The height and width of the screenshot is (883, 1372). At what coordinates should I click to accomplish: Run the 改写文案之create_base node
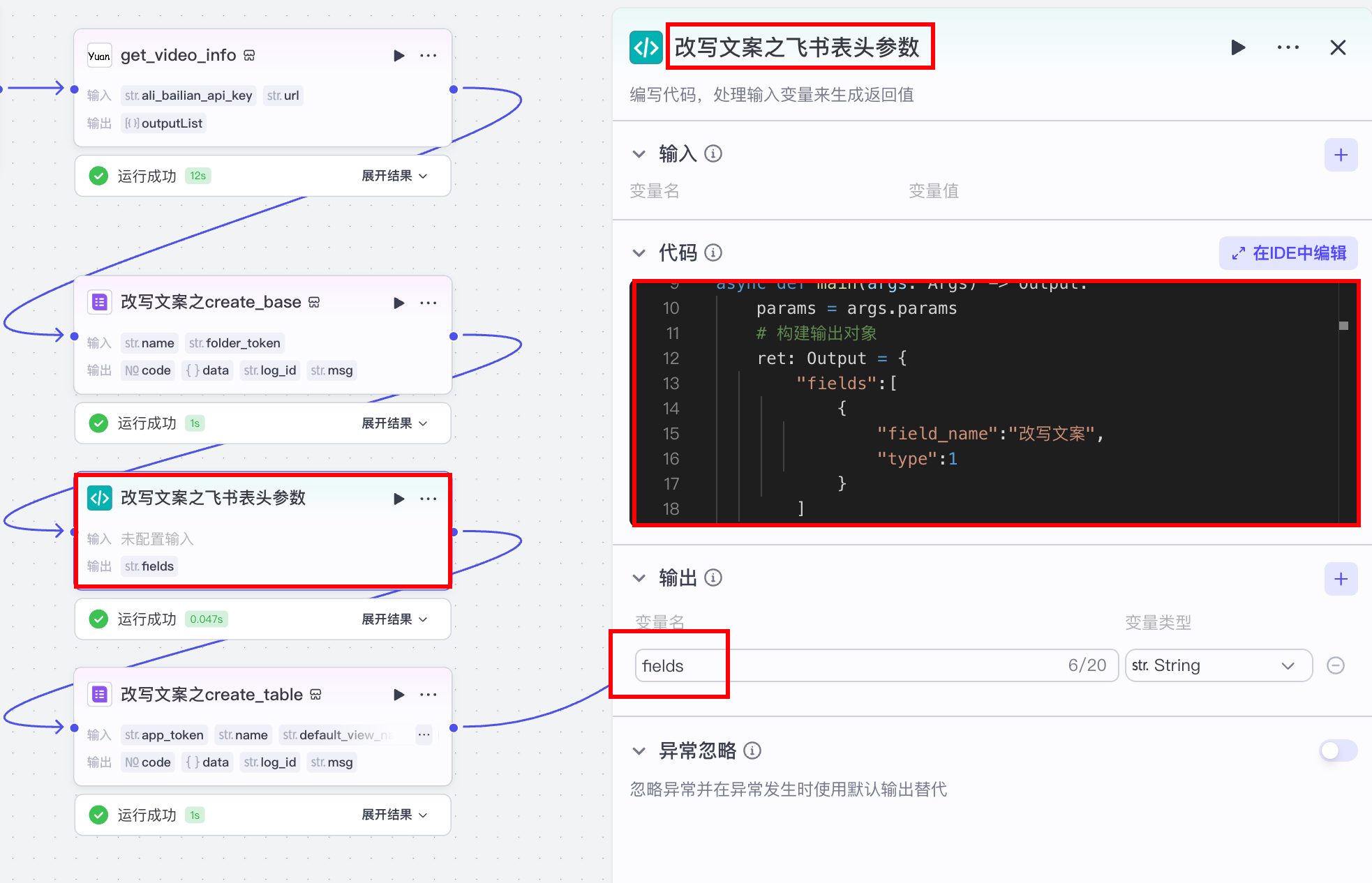tap(399, 302)
